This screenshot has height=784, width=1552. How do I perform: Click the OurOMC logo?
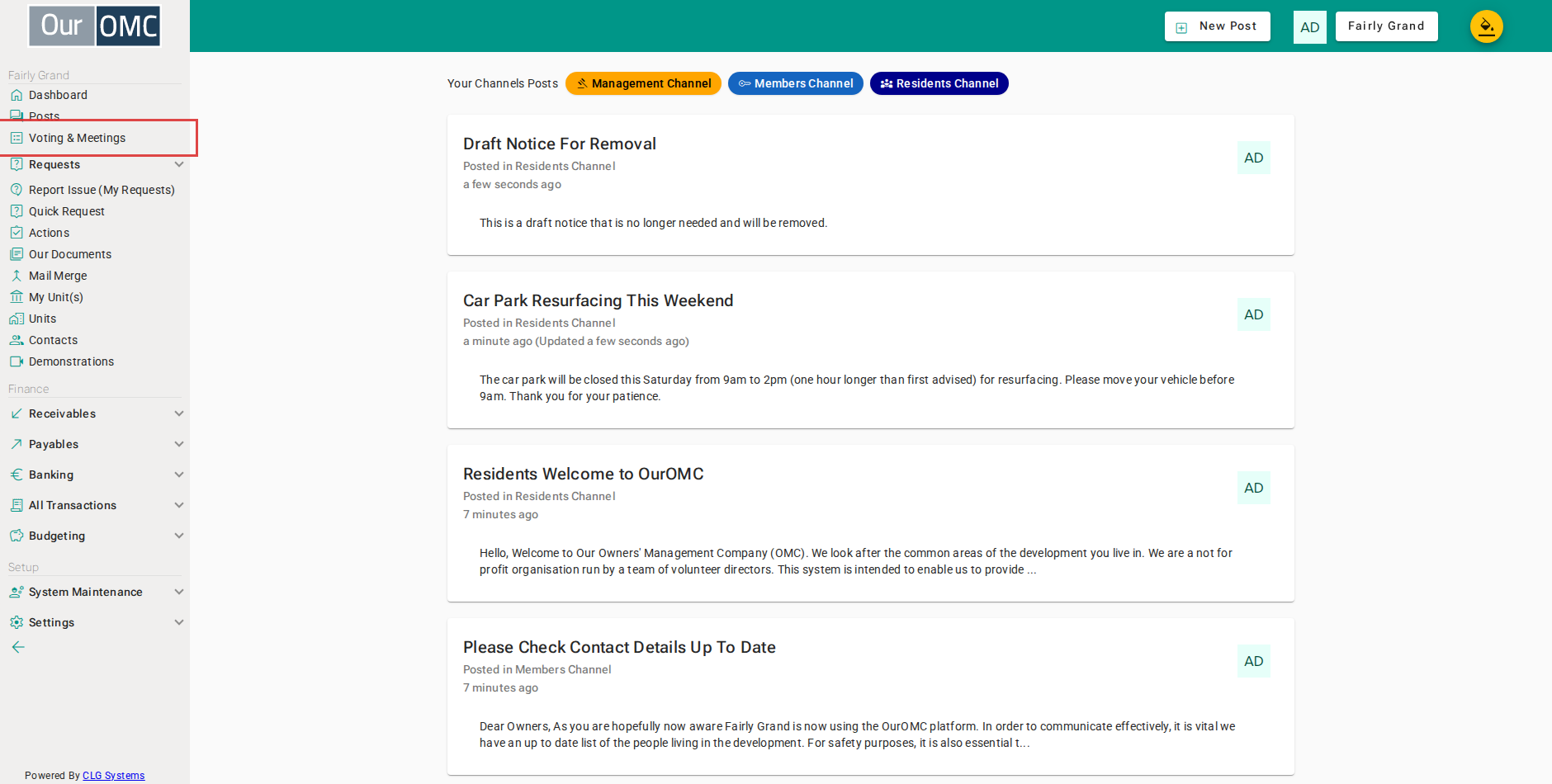95,26
